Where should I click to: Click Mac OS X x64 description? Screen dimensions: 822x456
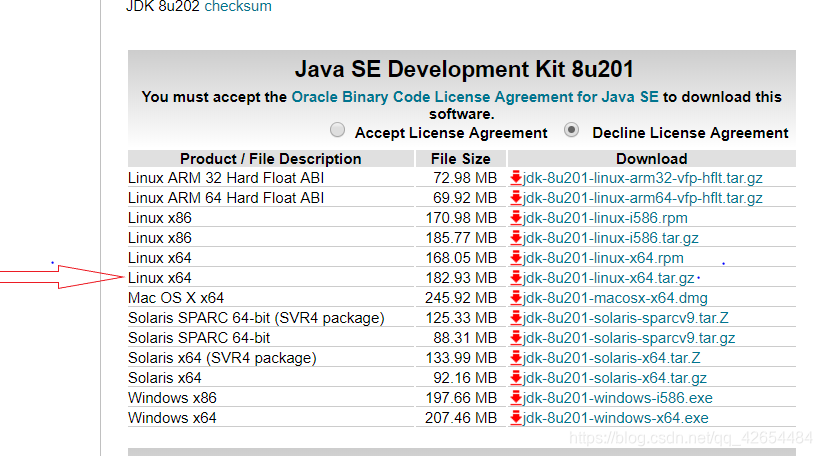pyautogui.click(x=176, y=298)
